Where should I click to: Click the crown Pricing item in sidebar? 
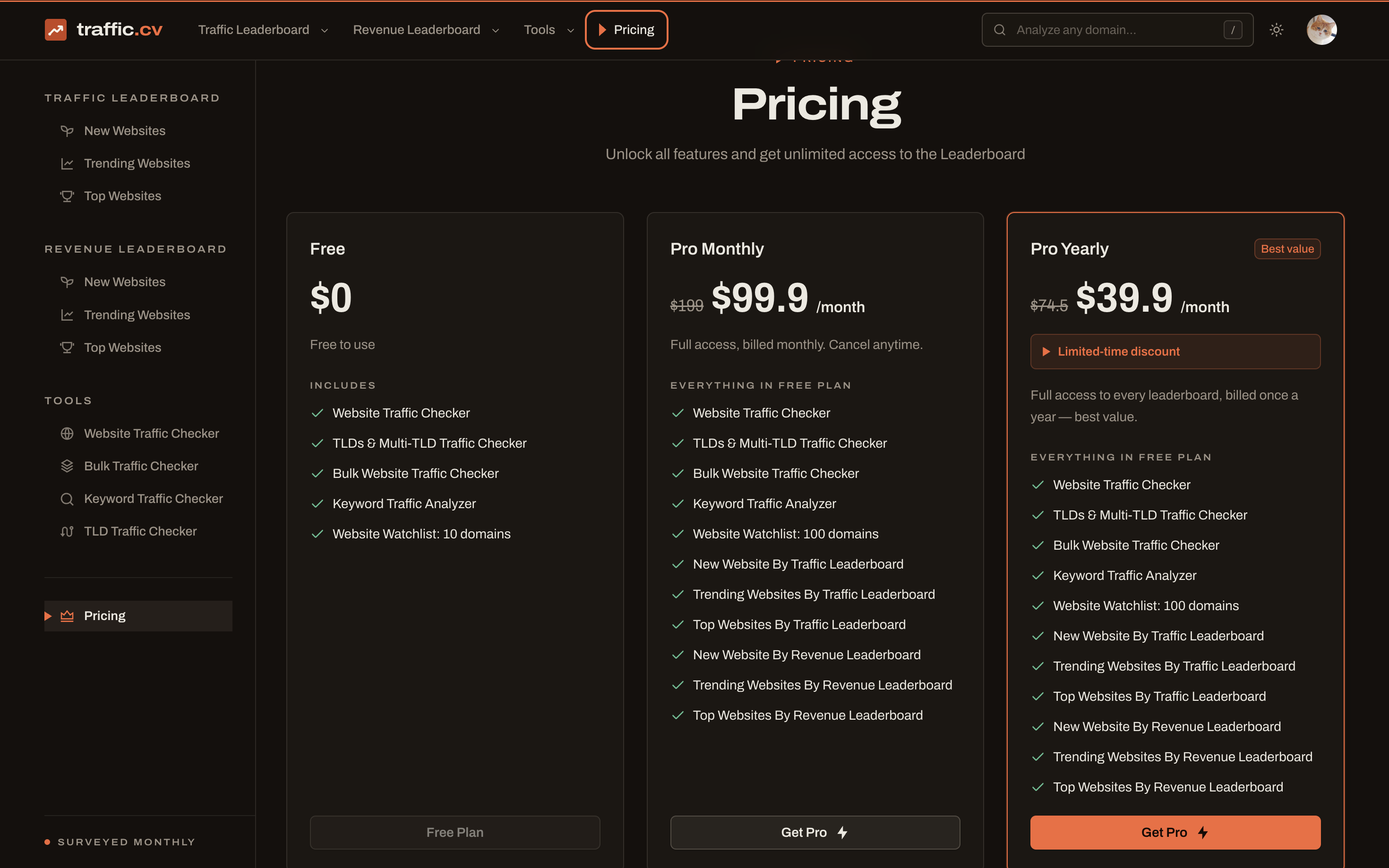(138, 616)
